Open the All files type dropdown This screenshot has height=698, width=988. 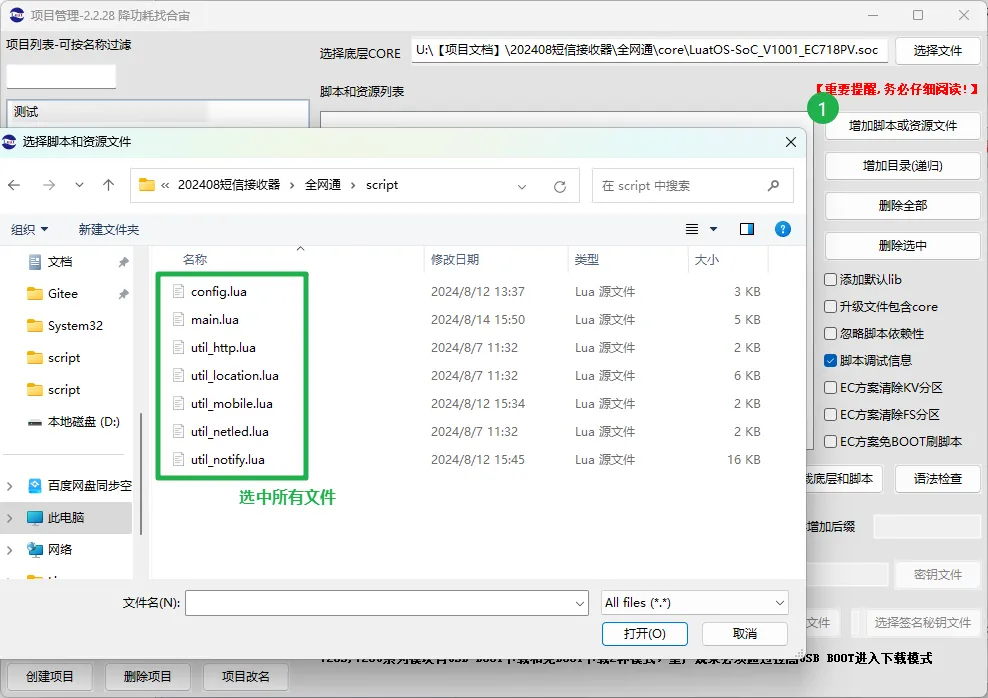tap(695, 603)
